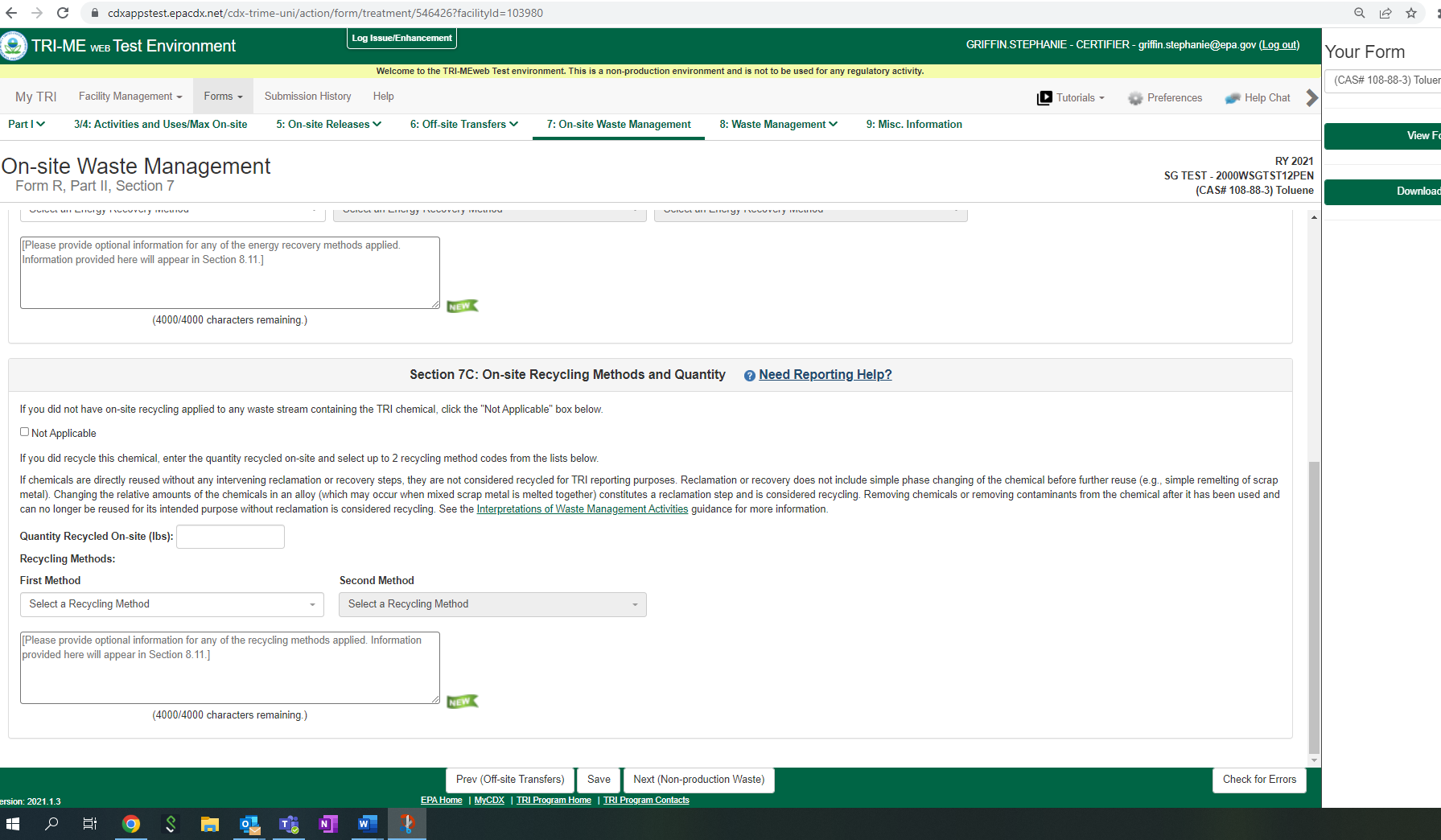1441x840 pixels.
Task: Expand the Second Method recycling dropdown
Action: [492, 604]
